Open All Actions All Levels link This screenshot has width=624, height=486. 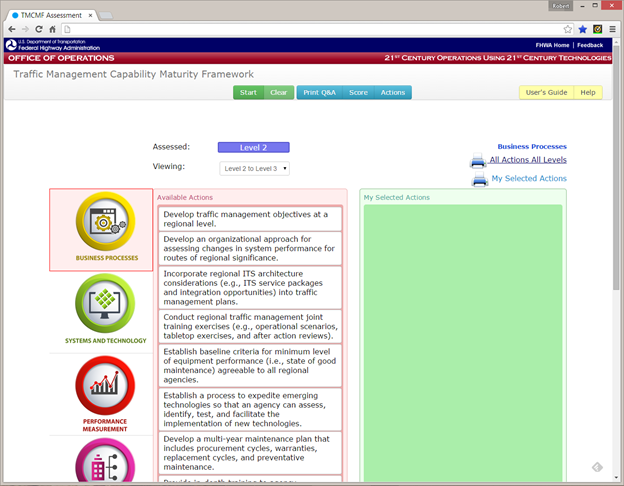coord(528,160)
